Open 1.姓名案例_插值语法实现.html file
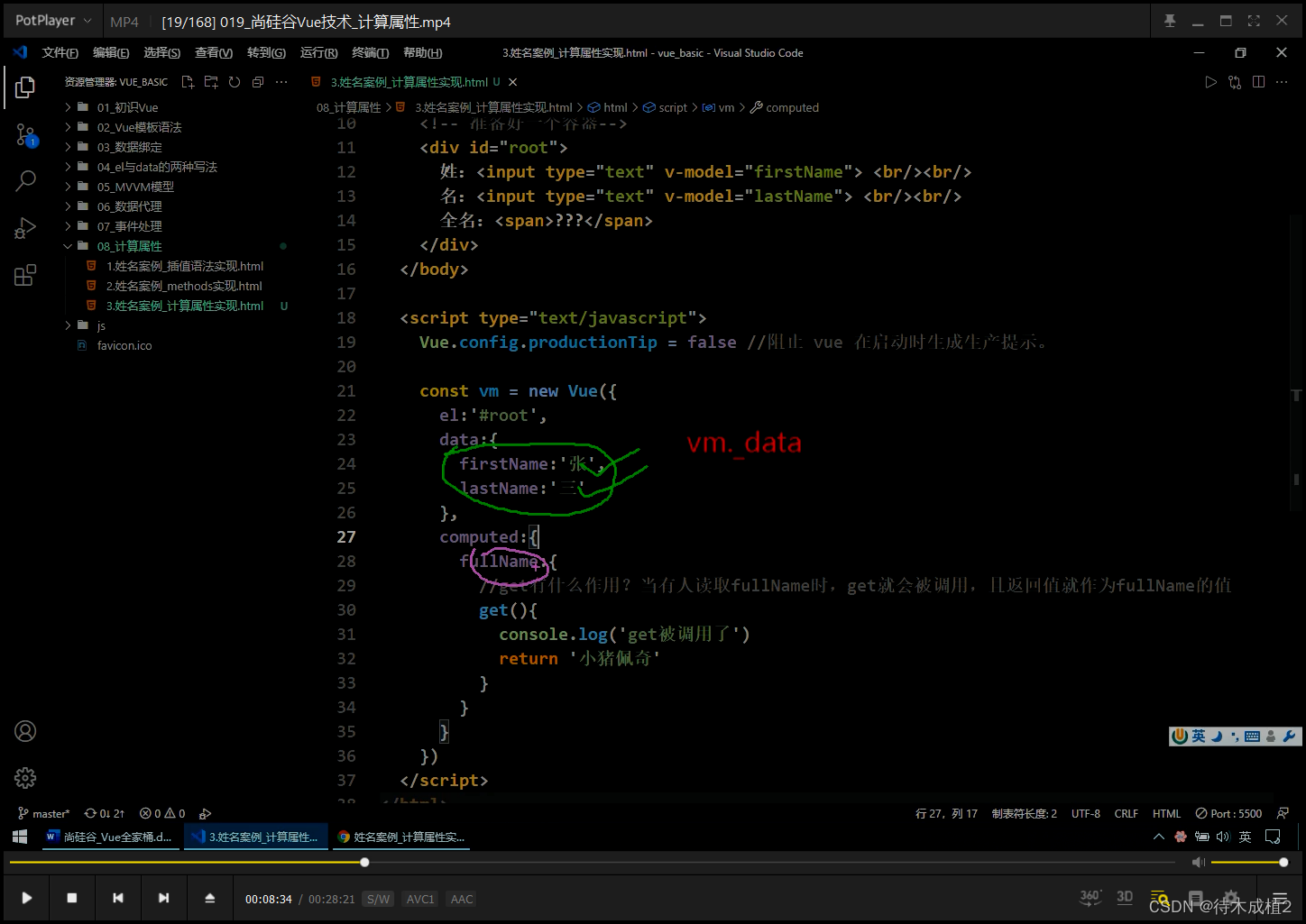This screenshot has width=1306, height=924. (x=185, y=266)
